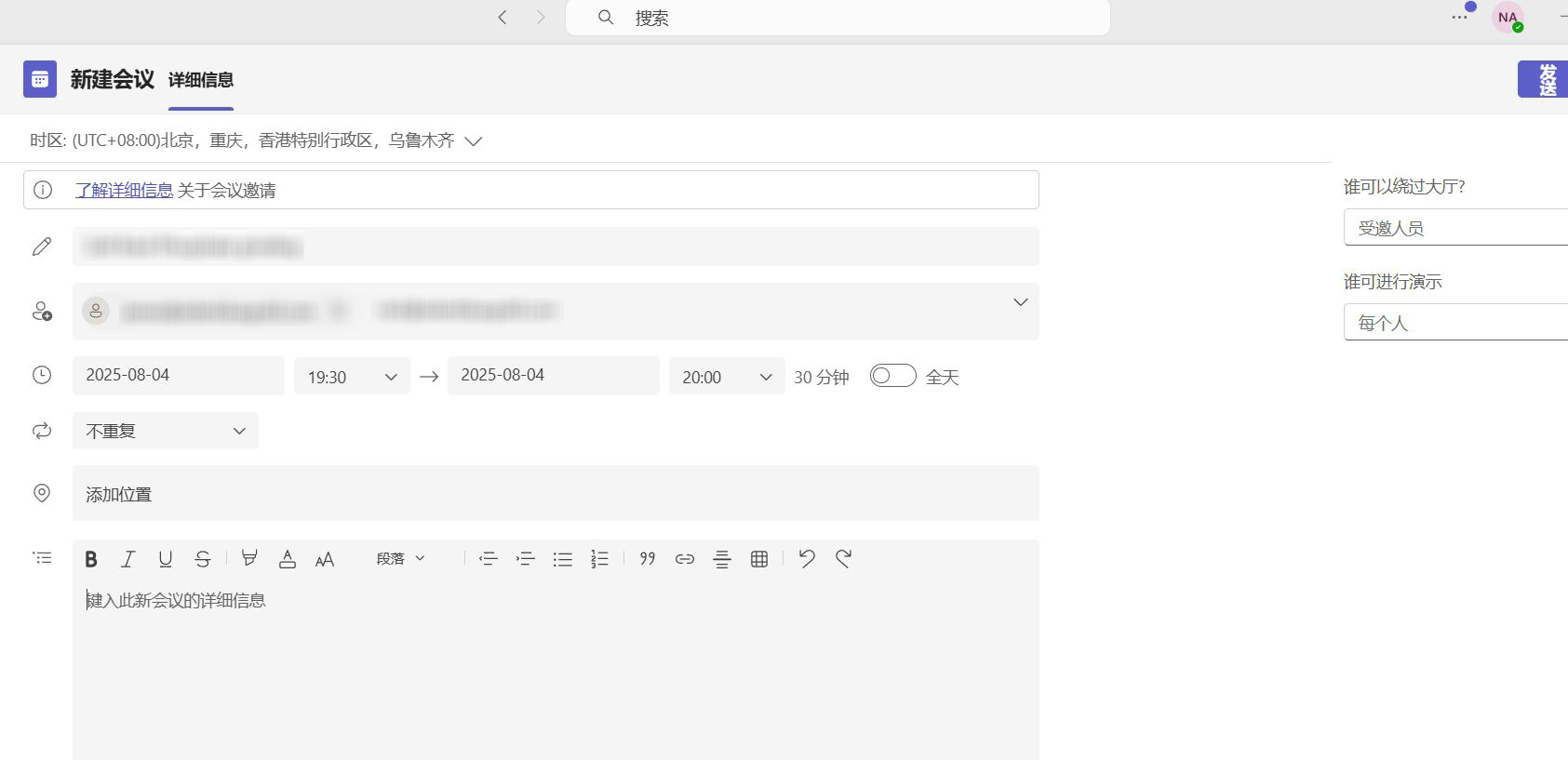Click the end date field
The image size is (1568, 760).
[554, 376]
